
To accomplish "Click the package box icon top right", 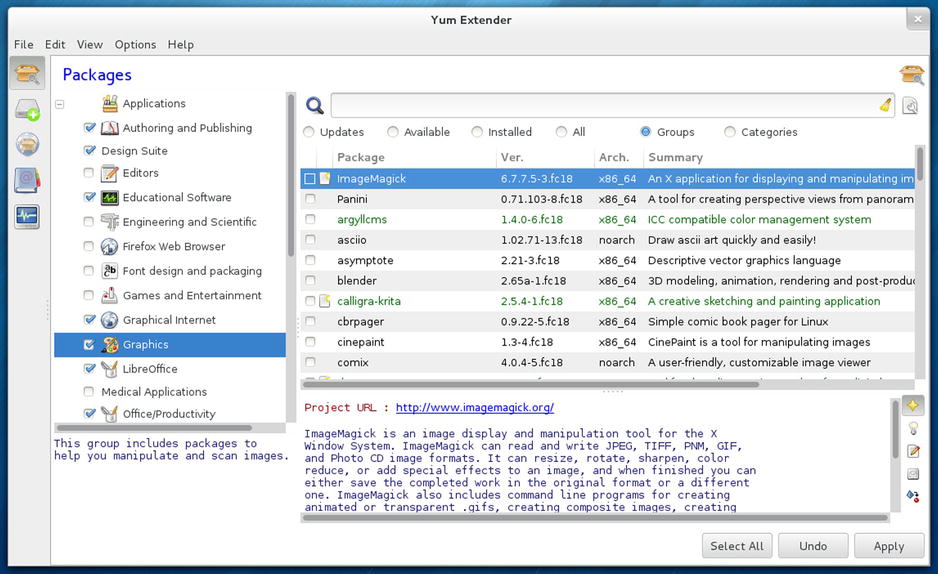I will pos(912,74).
